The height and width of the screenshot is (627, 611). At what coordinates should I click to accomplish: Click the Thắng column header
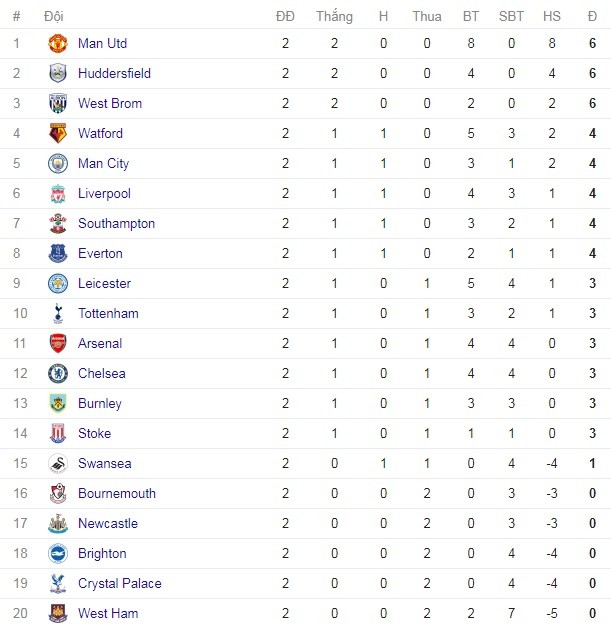coord(334,16)
